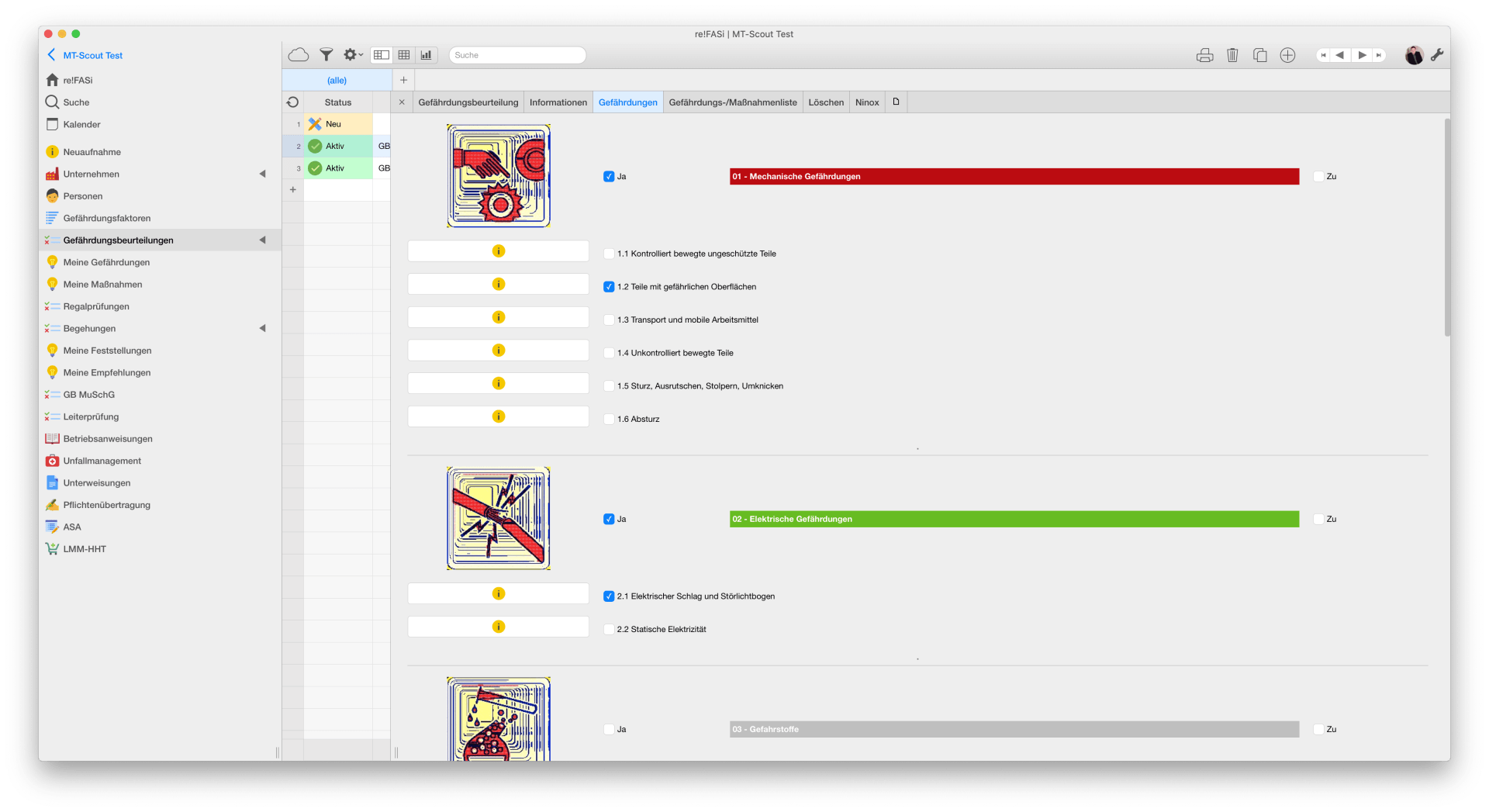Click info icon beside 1.4 Unkontrolliert bewegte Teile
The image size is (1489, 812).
click(x=499, y=351)
